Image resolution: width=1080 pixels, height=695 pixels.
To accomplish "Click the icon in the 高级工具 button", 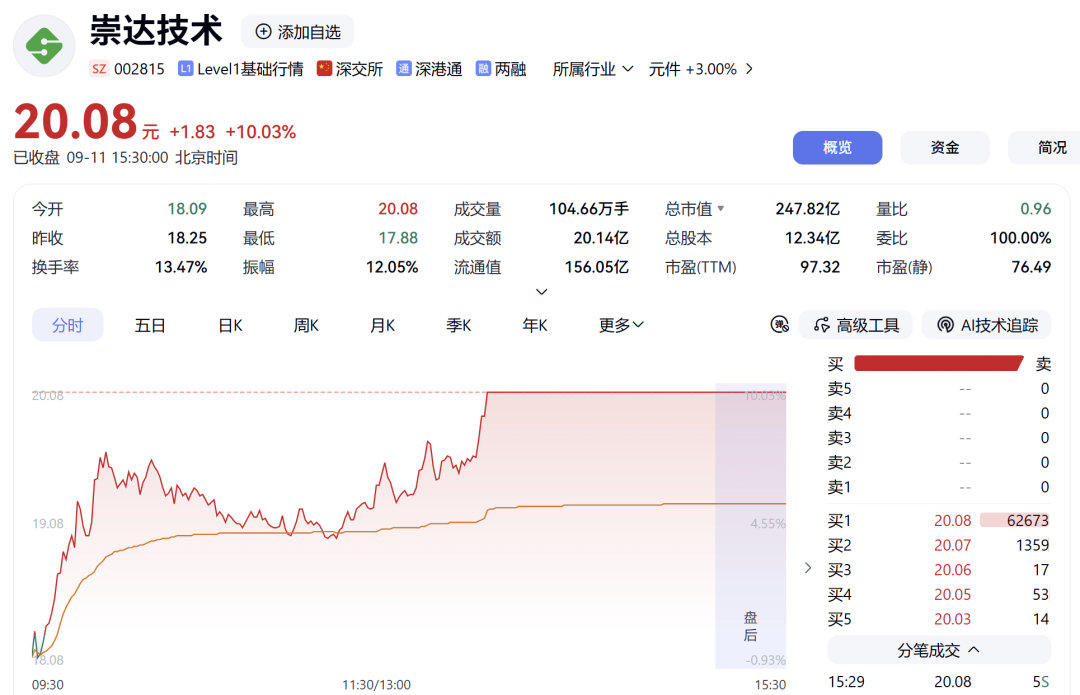I will (822, 324).
